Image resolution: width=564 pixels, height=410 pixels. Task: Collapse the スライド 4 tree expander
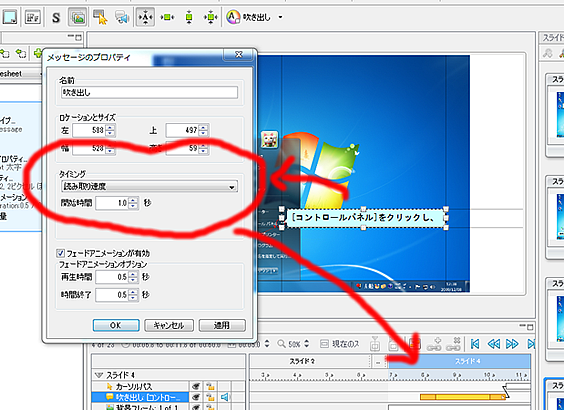pos(99,375)
